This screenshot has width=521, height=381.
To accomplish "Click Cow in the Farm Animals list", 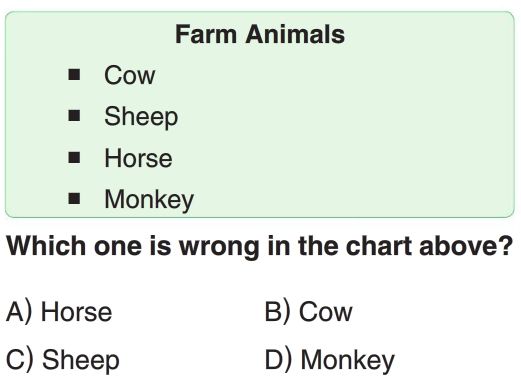I will [x=130, y=75].
